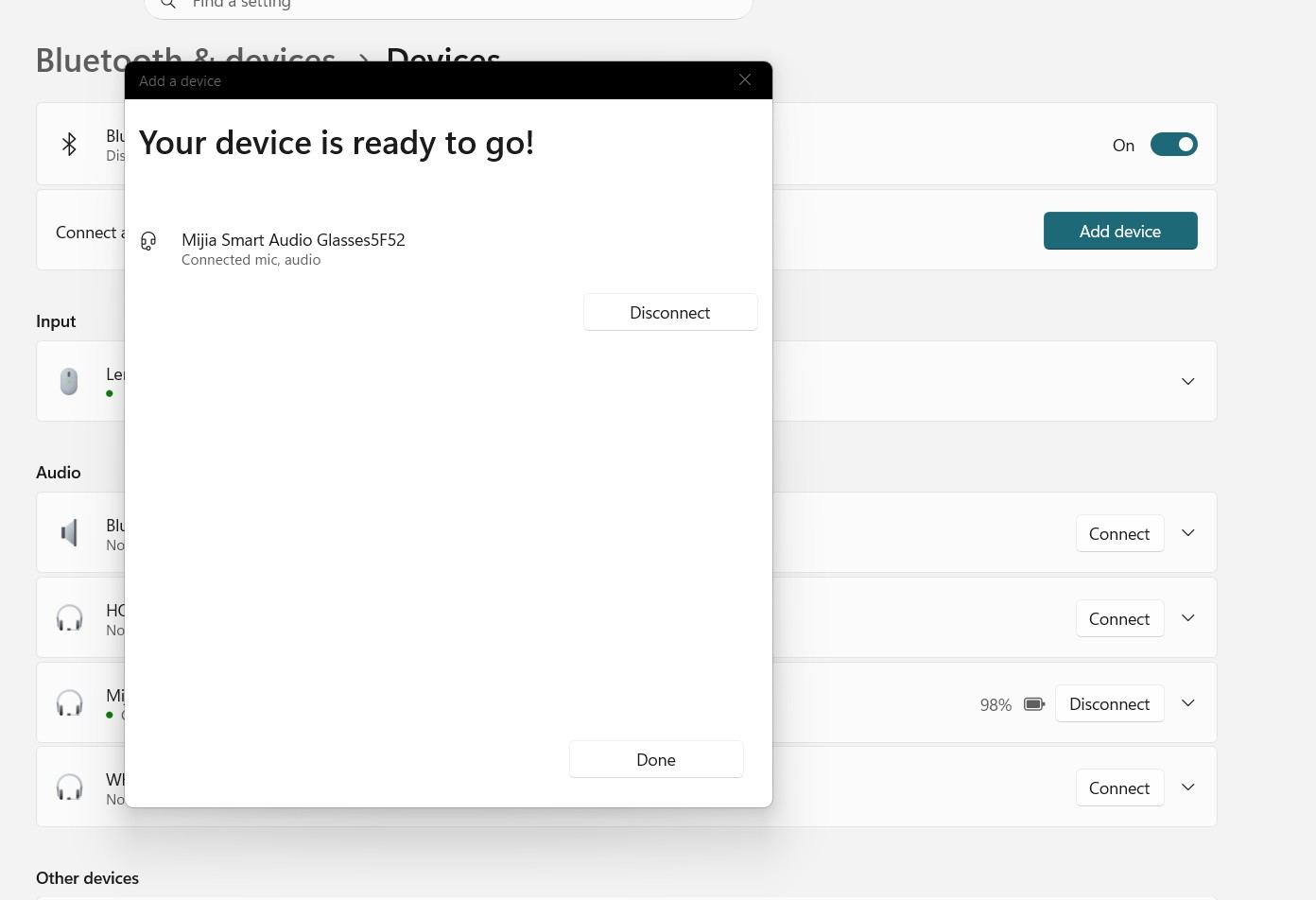The width and height of the screenshot is (1316, 900).
Task: Expand the first Audio device row chevron
Action: coord(1188,533)
